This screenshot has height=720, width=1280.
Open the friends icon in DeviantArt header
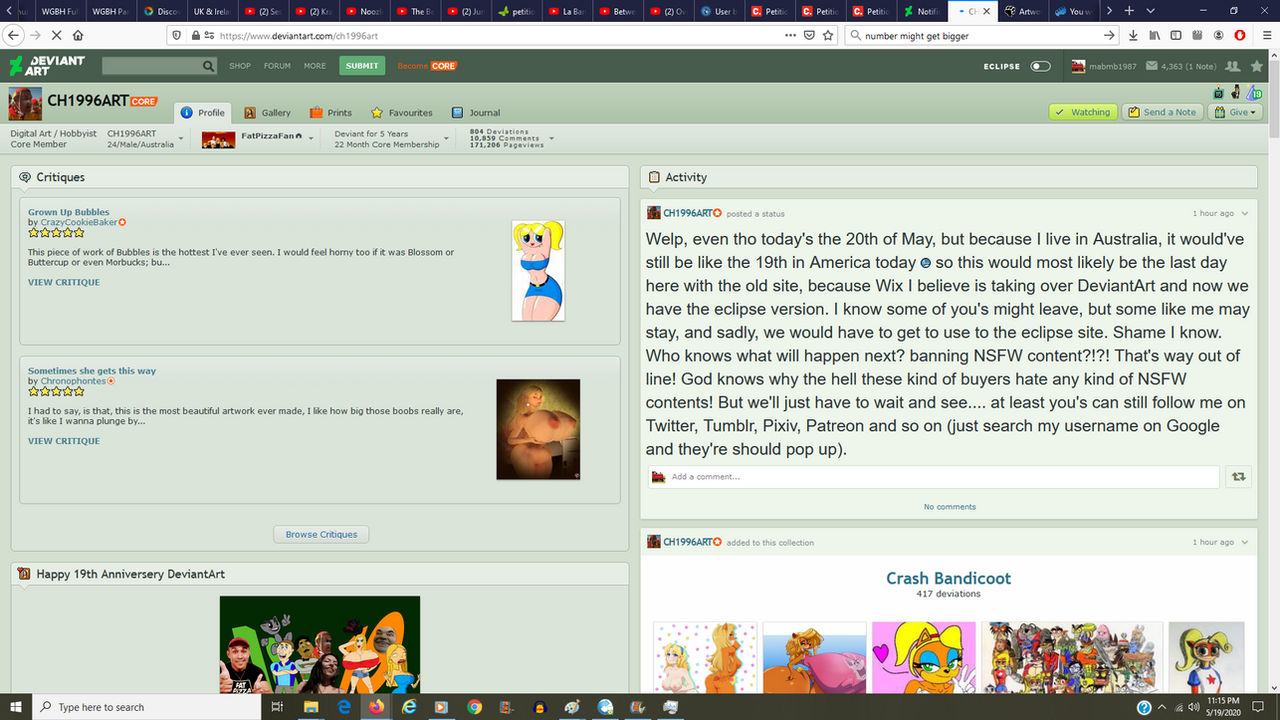[x=1233, y=66]
